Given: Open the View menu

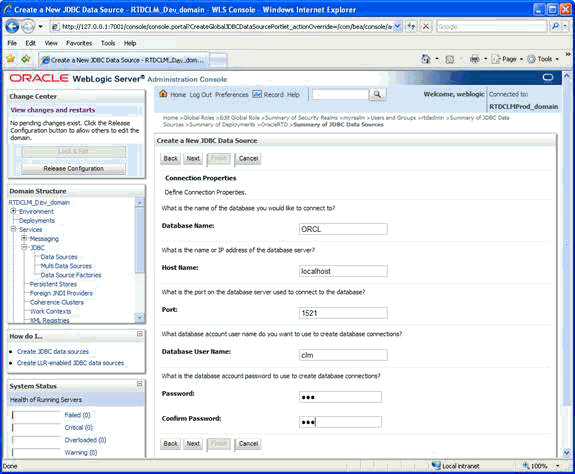Looking at the screenshot, I should [51, 43].
